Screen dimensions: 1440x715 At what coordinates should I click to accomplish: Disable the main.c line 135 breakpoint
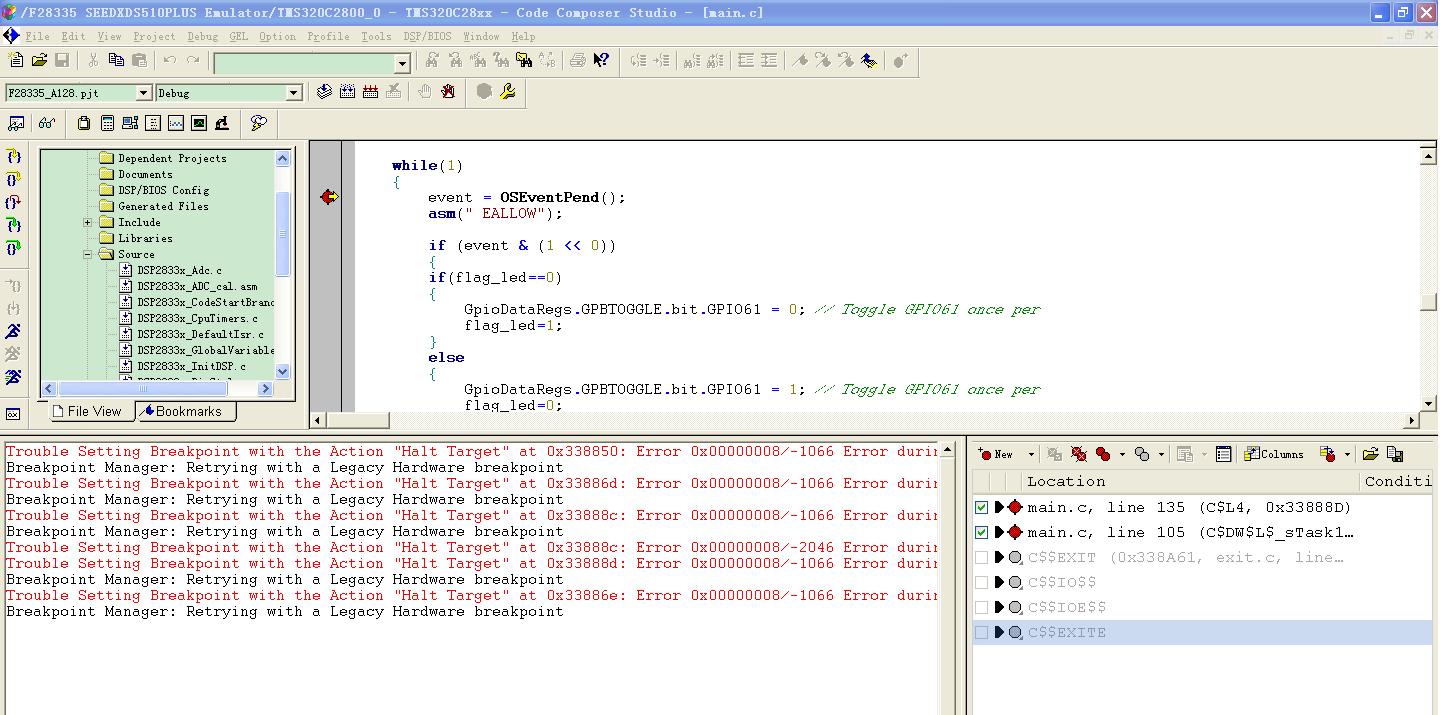pyautogui.click(x=981, y=508)
